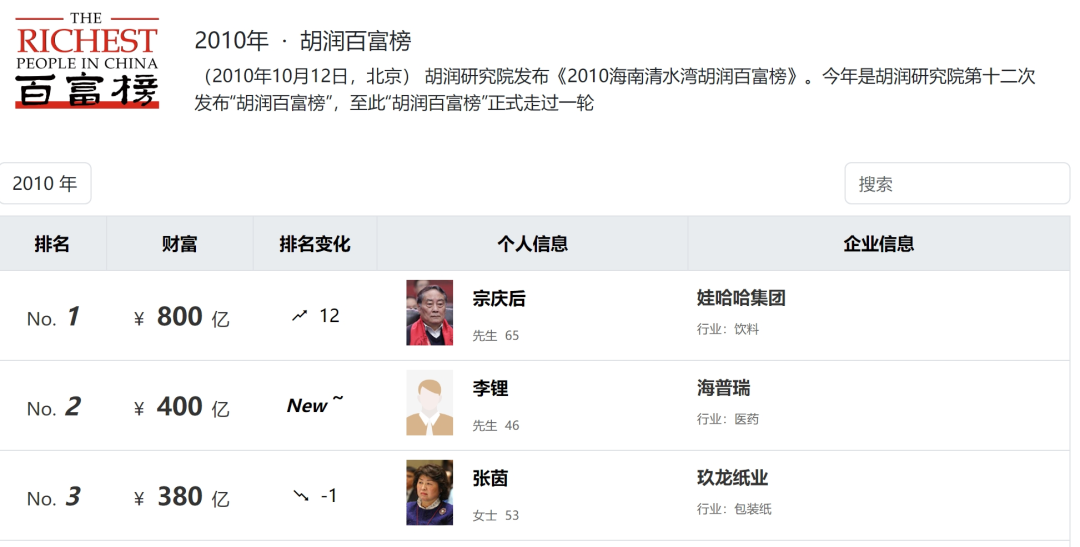Open 宗庆后's portrait photo

(429, 313)
